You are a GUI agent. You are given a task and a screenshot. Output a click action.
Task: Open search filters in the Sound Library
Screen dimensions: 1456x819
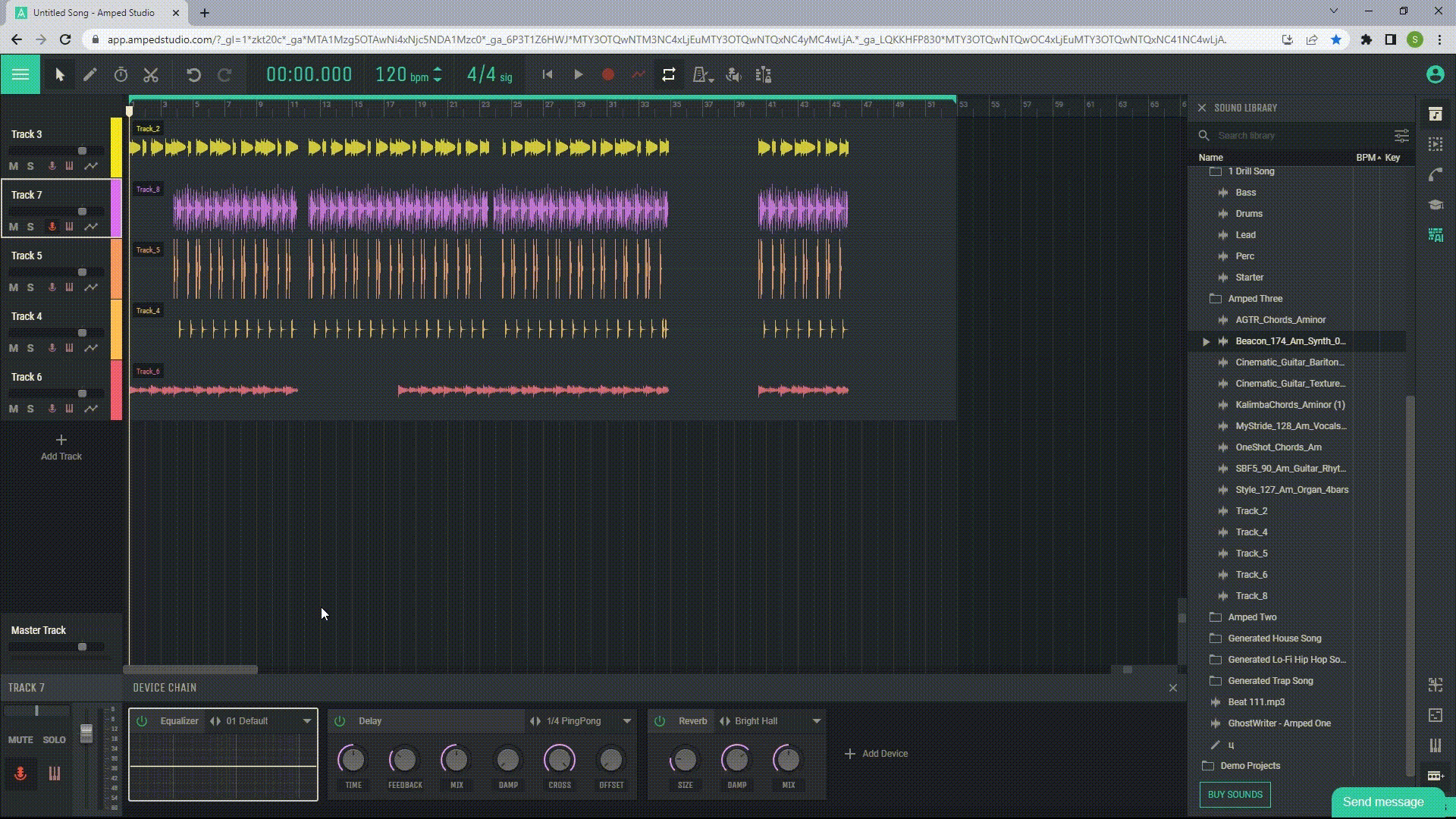[x=1401, y=135]
